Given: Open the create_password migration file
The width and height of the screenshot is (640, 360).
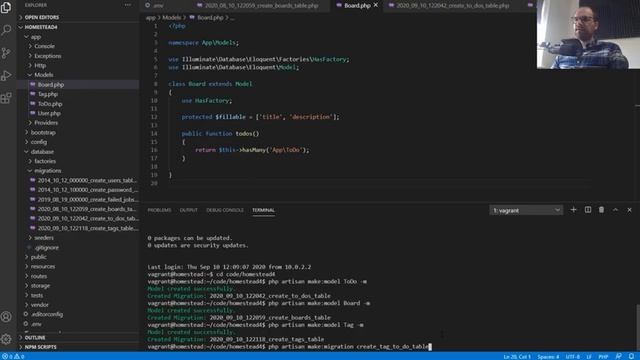Looking at the screenshot, I should click(x=78, y=190).
